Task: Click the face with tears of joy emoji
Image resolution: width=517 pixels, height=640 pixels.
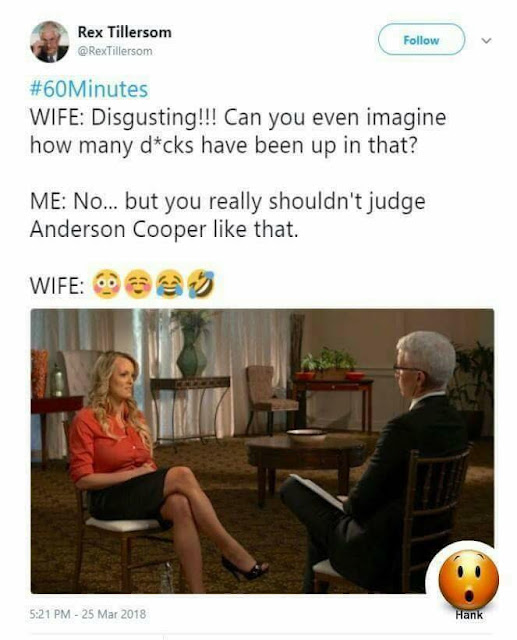Action: point(169,284)
